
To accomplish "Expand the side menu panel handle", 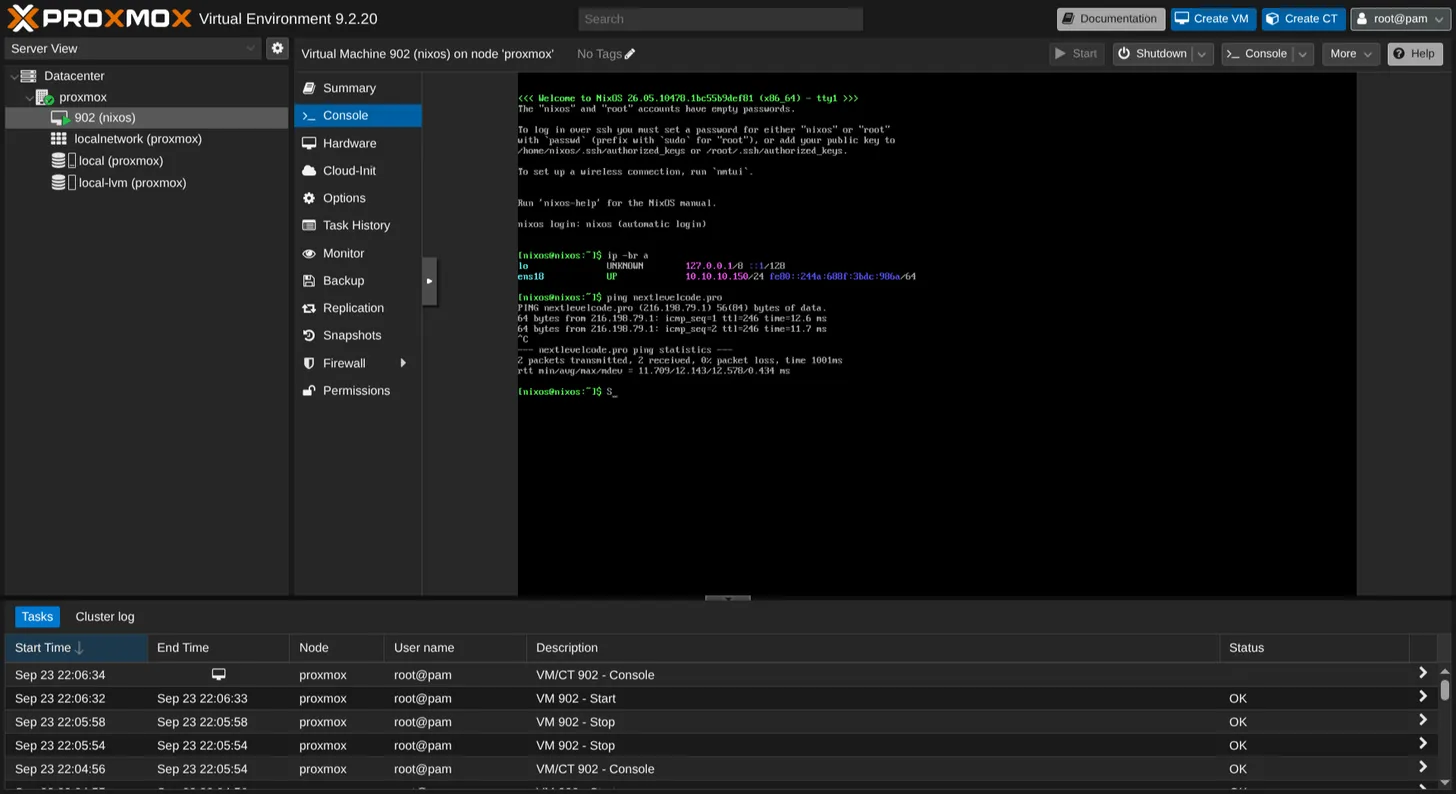I will 429,281.
